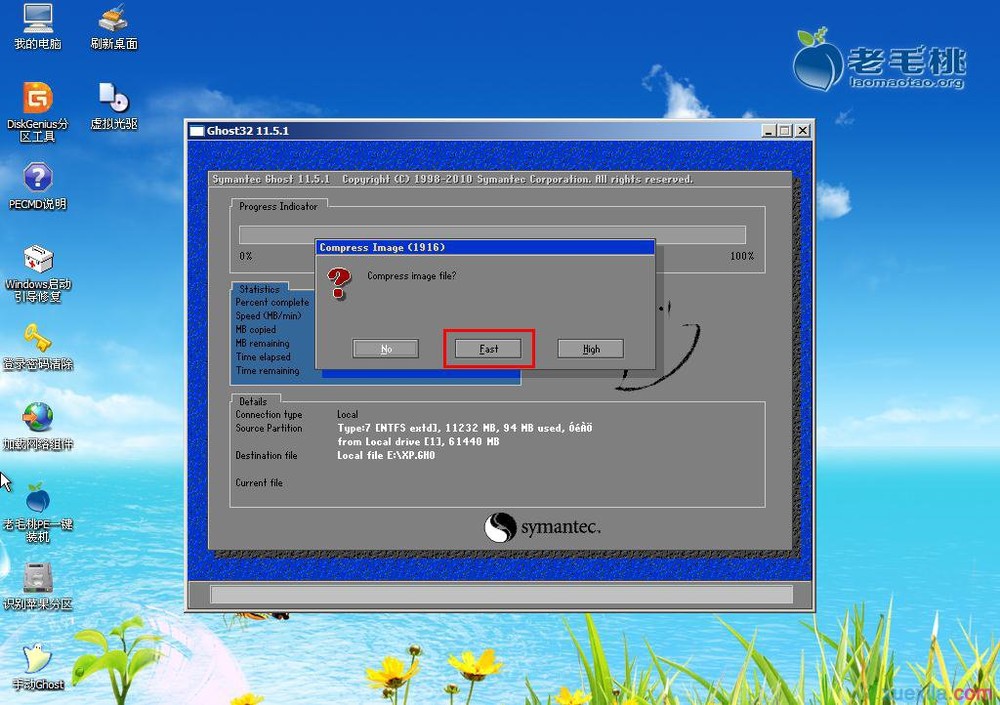Click the 'Time remaining' label

tap(267, 371)
